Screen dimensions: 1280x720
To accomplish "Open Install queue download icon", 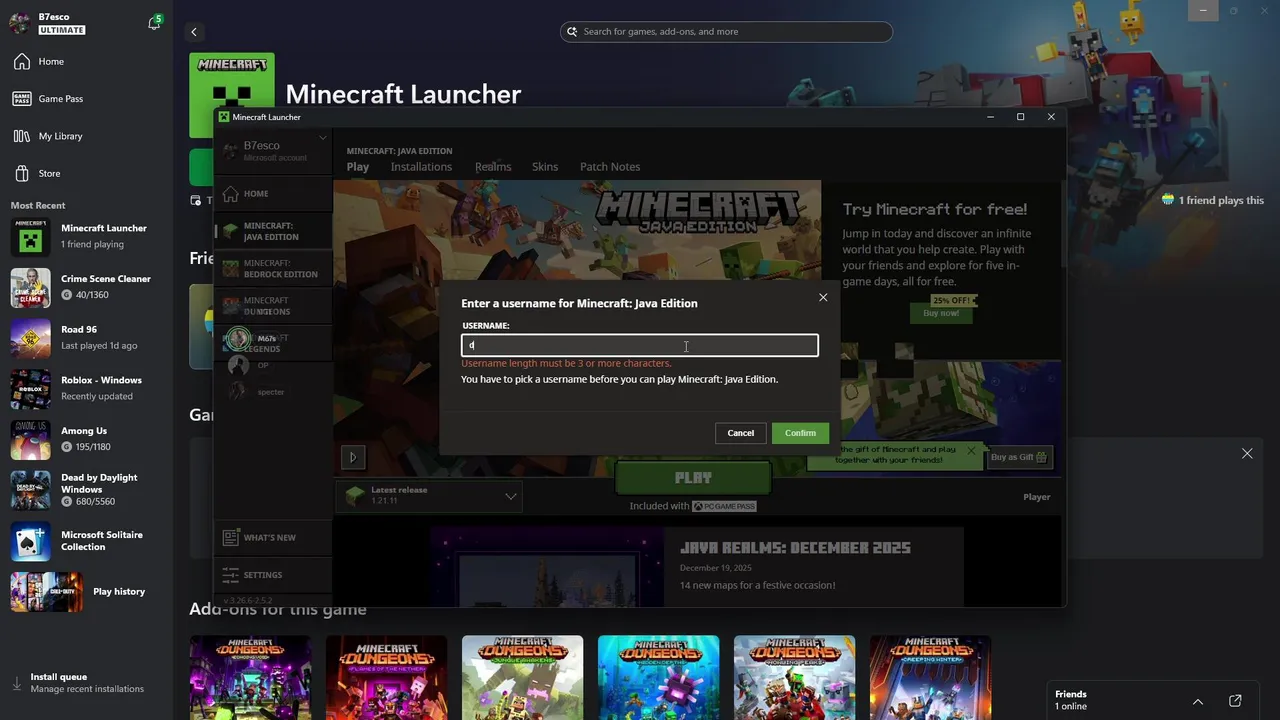I will [16, 684].
